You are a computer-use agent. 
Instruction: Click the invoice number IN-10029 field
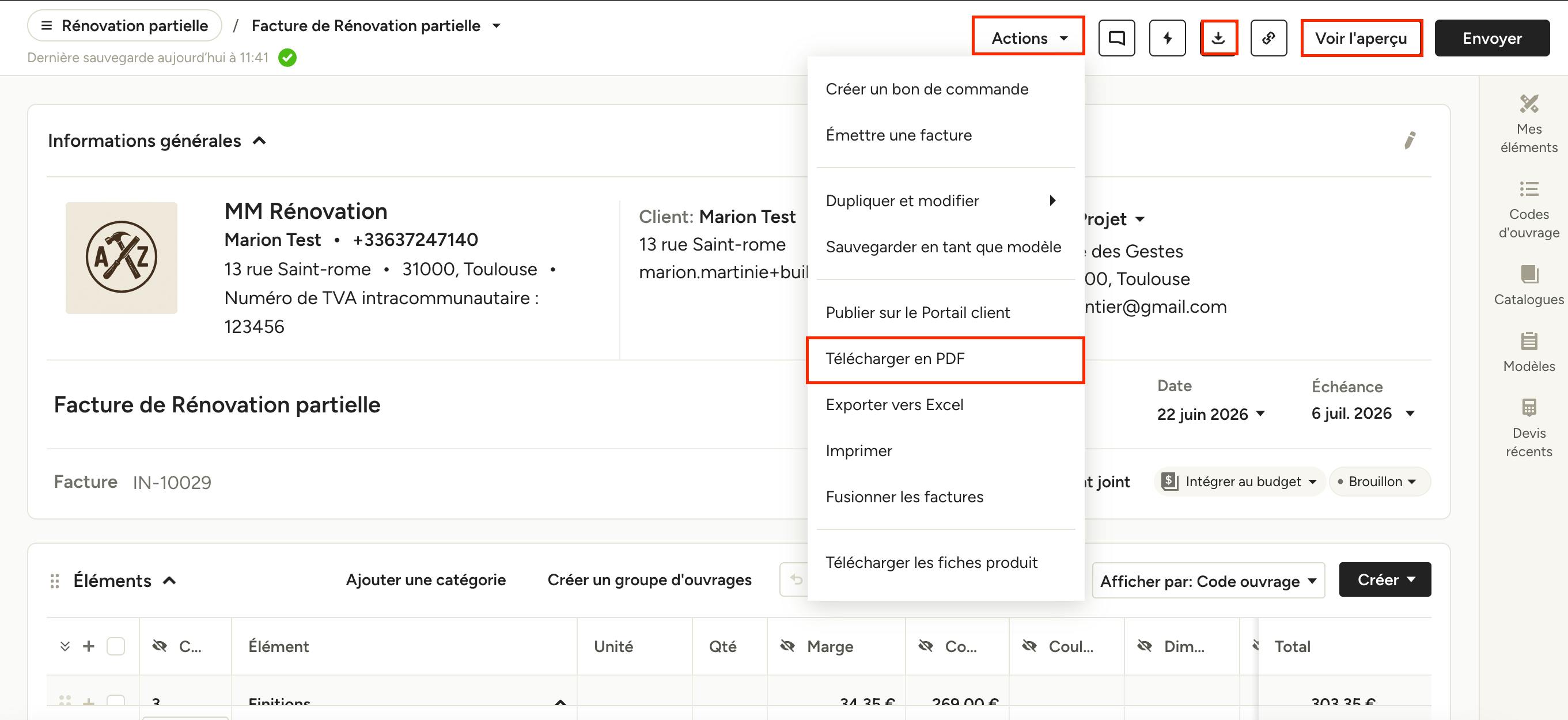[172, 483]
